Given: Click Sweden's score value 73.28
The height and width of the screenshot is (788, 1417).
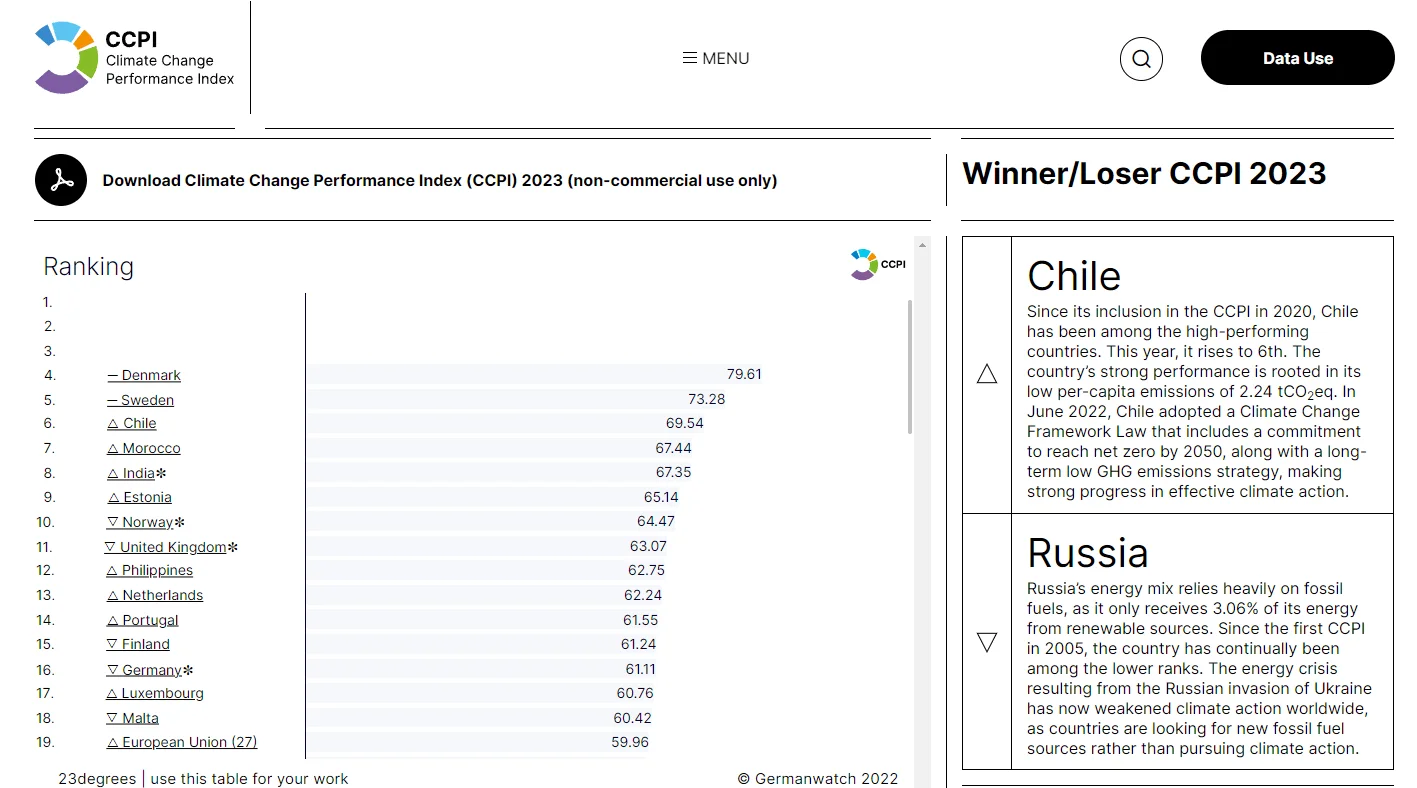Looking at the screenshot, I should pyautogui.click(x=707, y=399).
